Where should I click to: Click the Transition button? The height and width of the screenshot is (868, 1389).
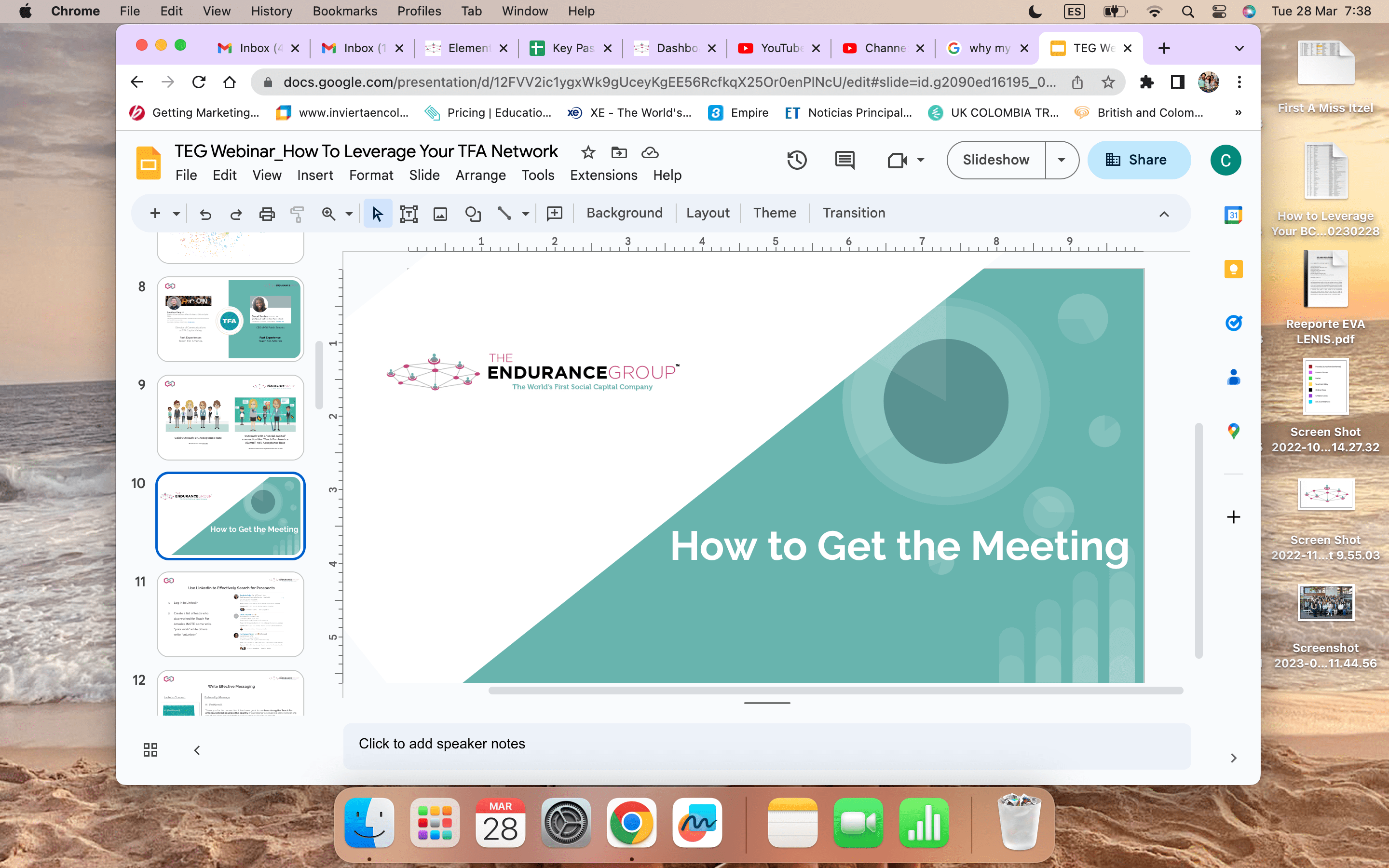click(854, 213)
